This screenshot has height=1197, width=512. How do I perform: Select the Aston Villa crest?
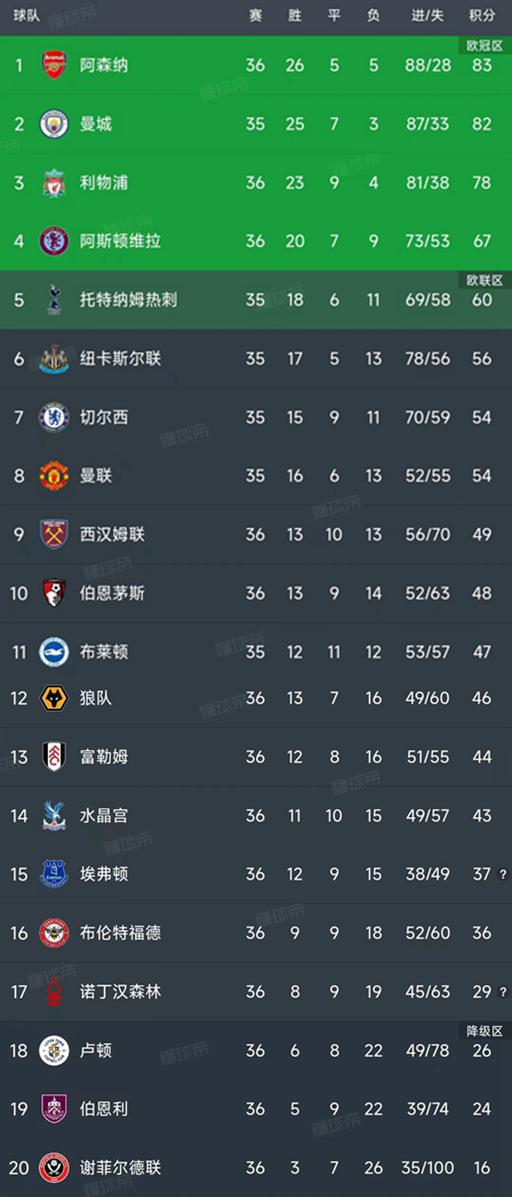coord(54,241)
